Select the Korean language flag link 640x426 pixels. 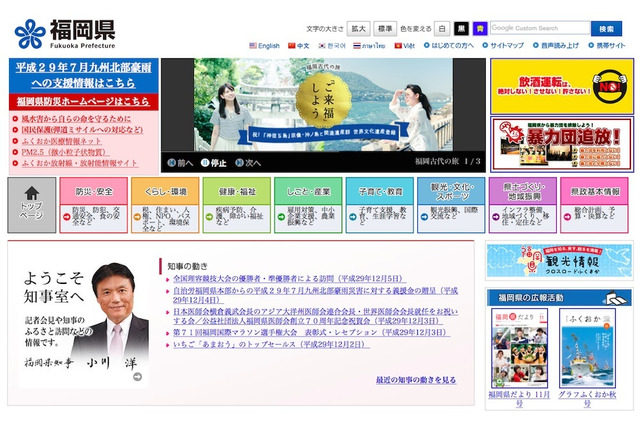click(x=332, y=46)
